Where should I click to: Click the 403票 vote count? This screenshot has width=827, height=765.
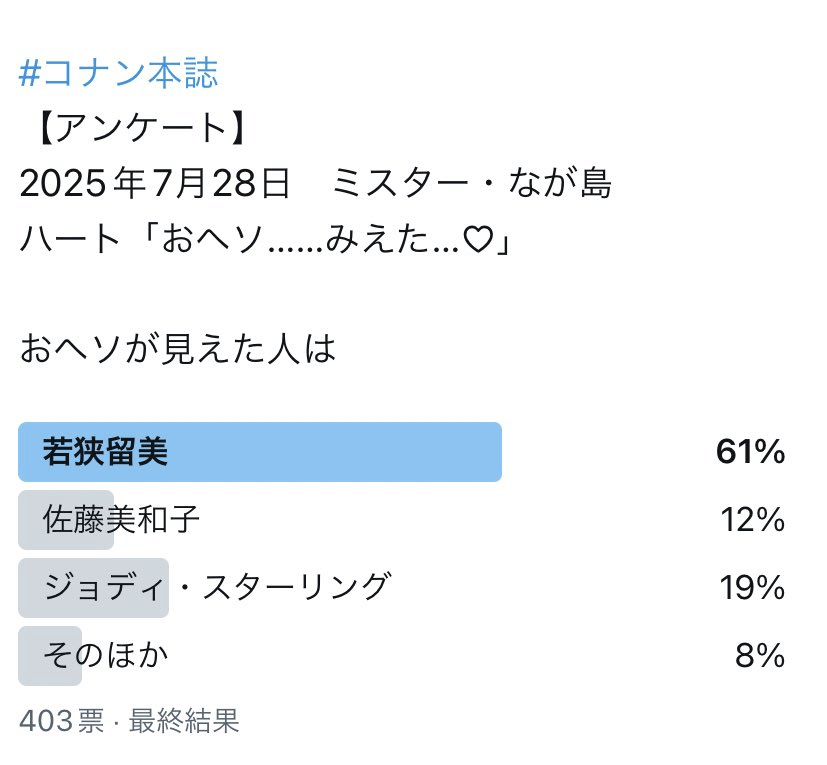[x=62, y=721]
